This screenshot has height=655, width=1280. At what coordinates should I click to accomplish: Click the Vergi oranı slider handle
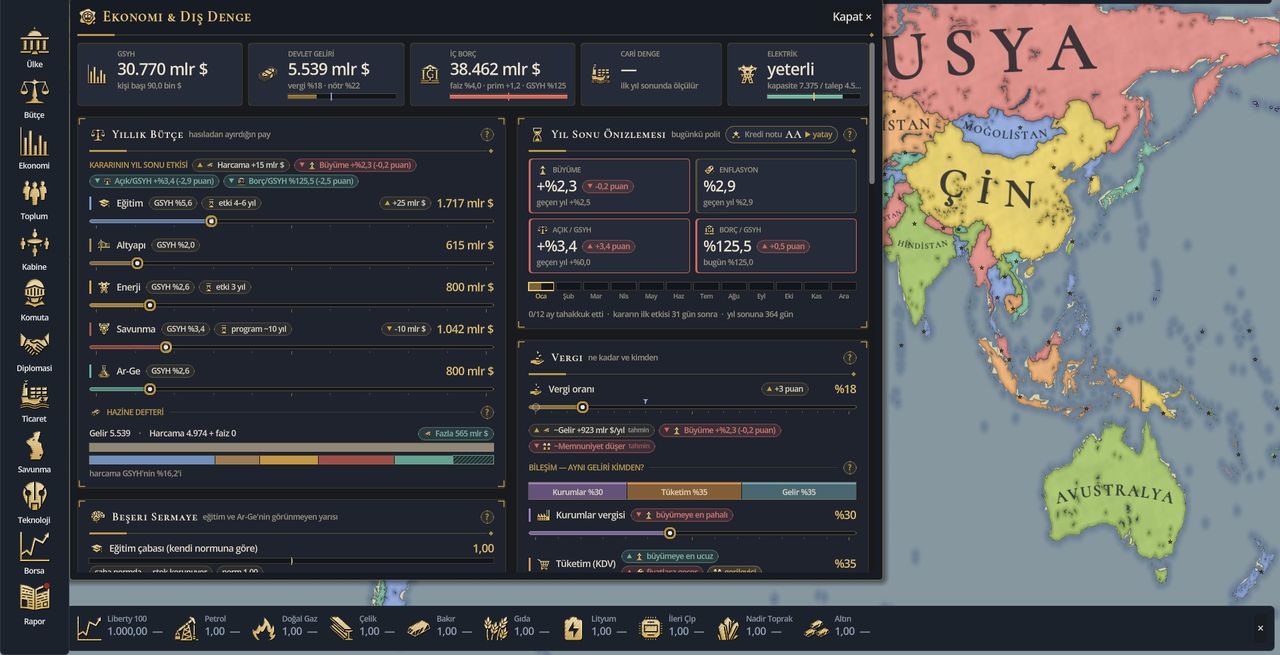pos(583,407)
